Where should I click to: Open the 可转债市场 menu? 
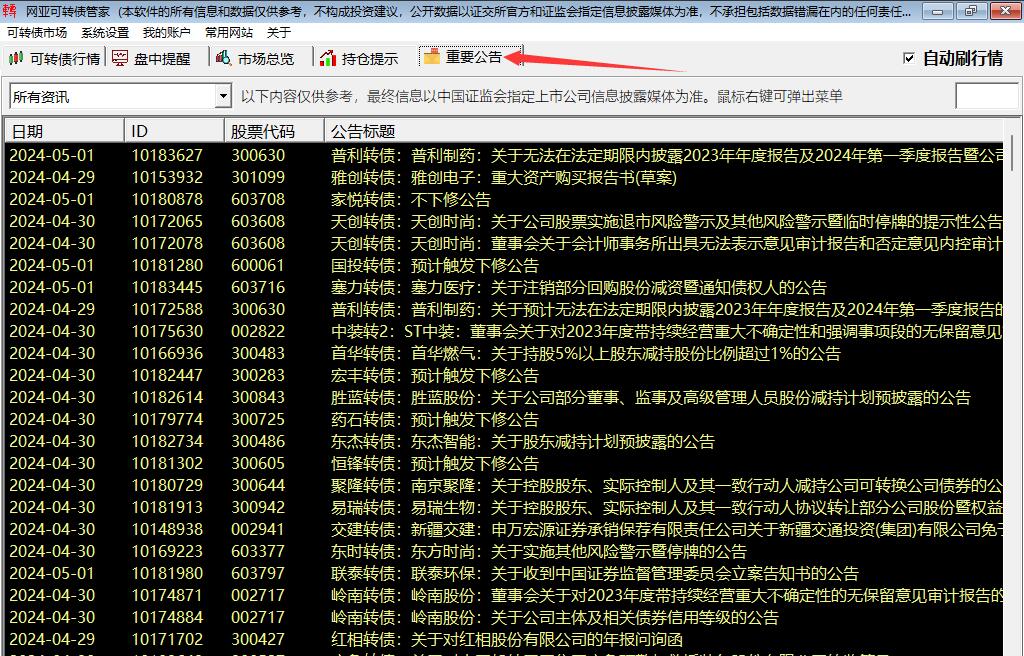[37, 33]
